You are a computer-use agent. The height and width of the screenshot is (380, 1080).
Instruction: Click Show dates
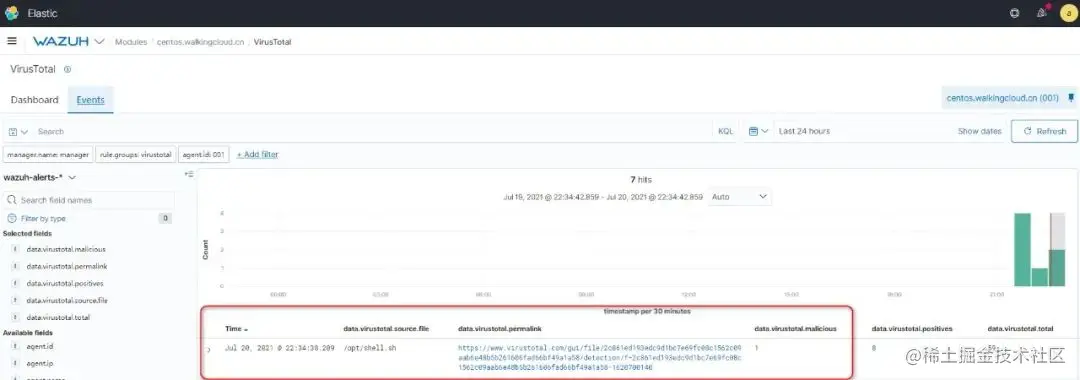tap(979, 131)
